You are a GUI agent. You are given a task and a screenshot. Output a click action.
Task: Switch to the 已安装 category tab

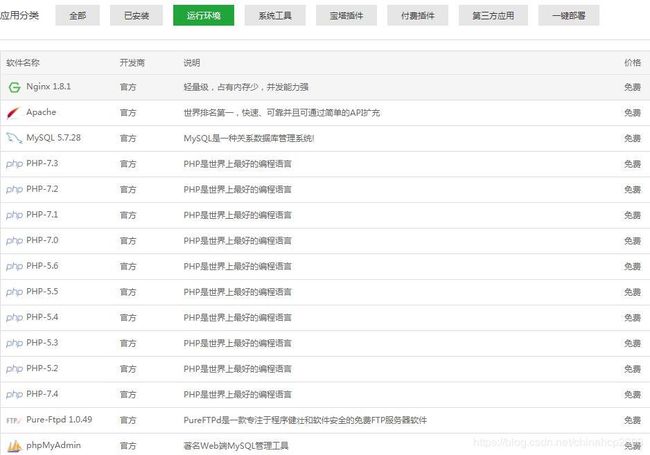pyautogui.click(x=136, y=15)
